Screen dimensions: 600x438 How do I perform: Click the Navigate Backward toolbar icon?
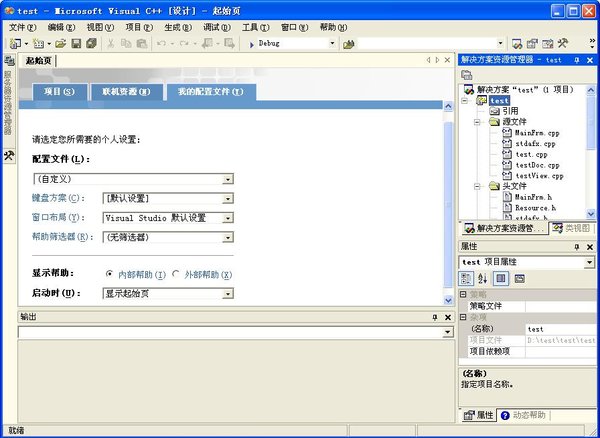click(207, 44)
